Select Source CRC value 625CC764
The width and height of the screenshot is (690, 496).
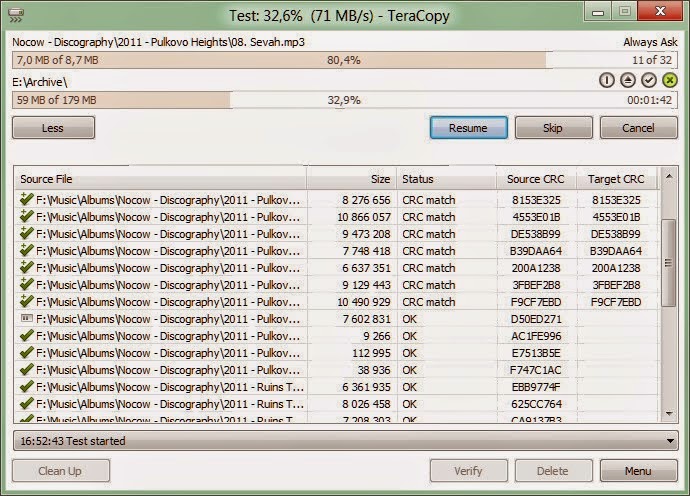click(x=536, y=404)
